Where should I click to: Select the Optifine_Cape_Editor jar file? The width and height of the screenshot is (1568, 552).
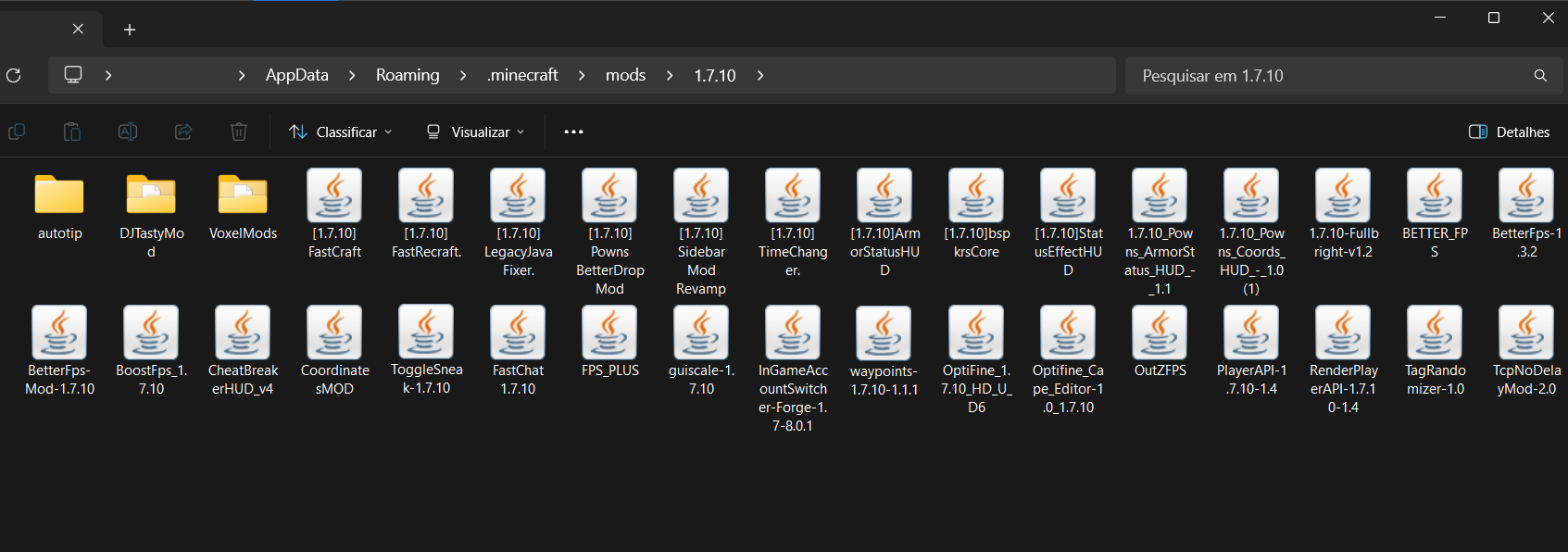coord(1068,361)
